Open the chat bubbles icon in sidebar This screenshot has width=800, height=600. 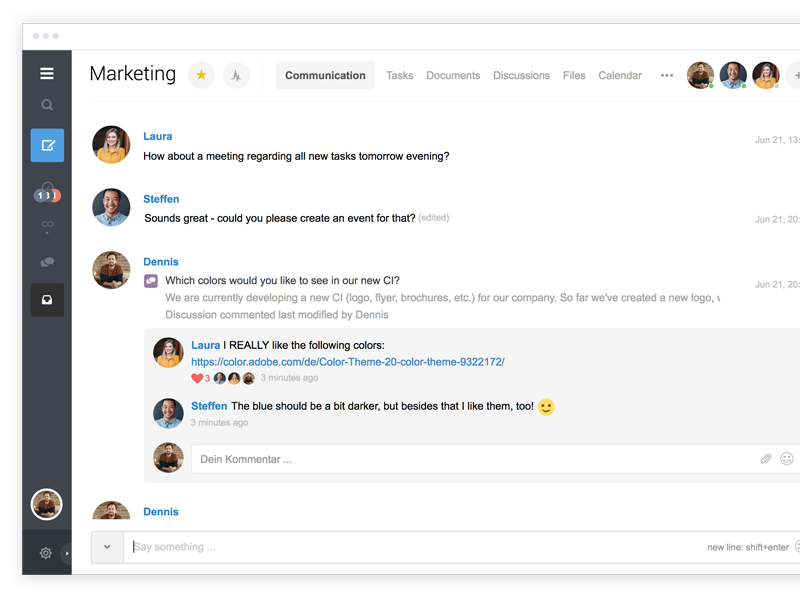click(x=47, y=262)
